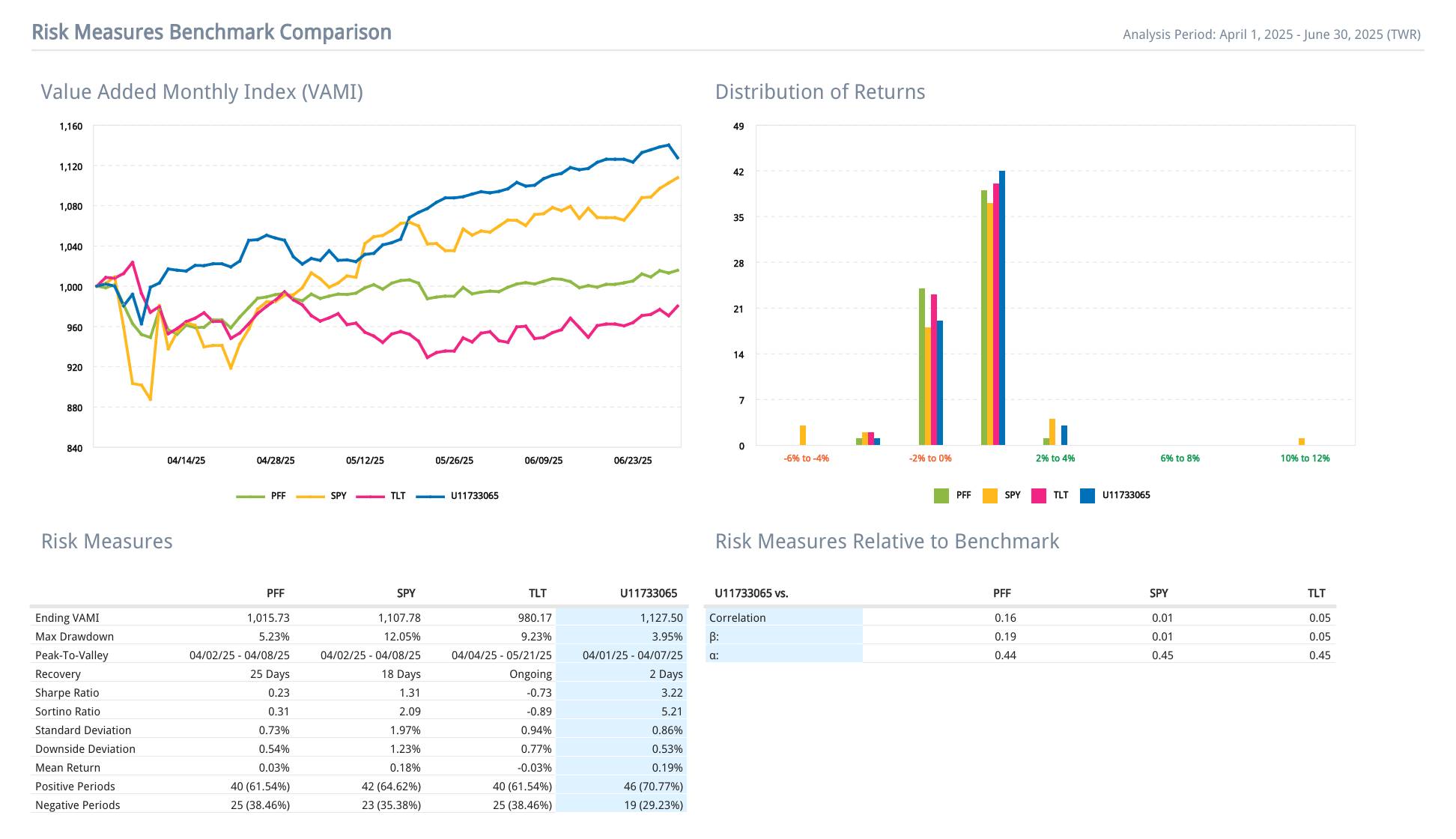Click U11733065 legend line in VAMI chart
Image resolution: width=1456 pixels, height=839 pixels.
430,496
